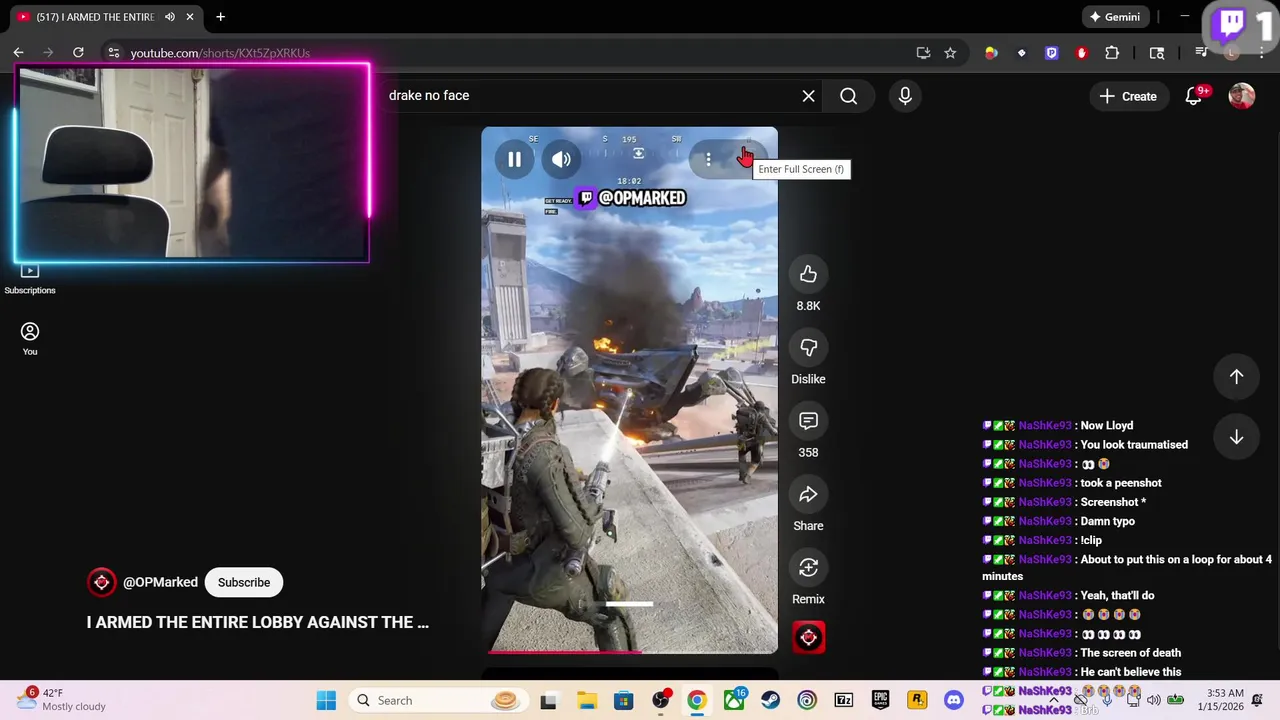Like the Short with thumbs up

808,274
